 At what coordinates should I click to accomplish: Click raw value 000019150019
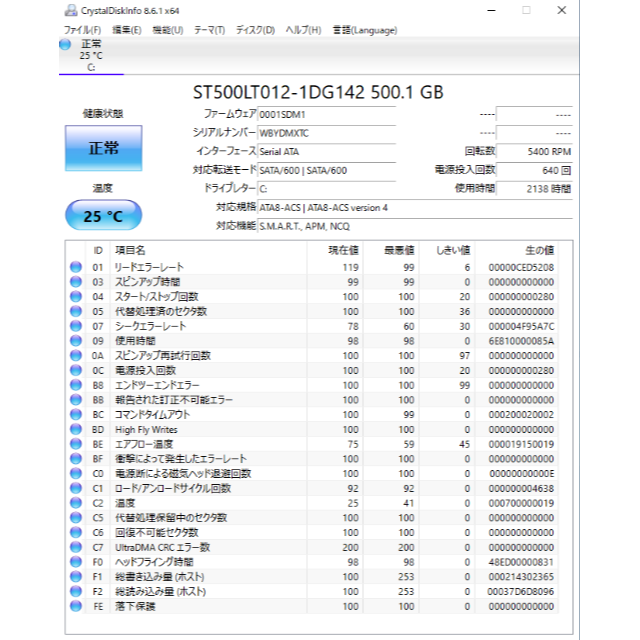[x=521, y=444]
